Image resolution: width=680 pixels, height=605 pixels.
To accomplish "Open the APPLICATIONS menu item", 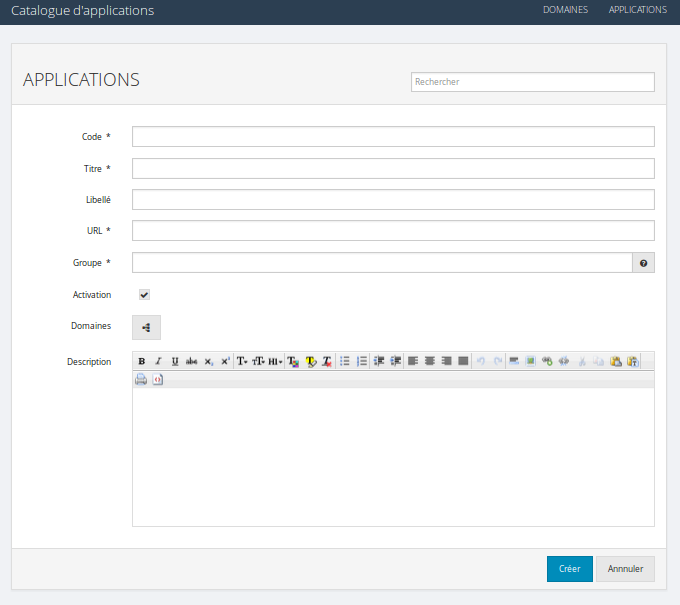I will (x=637, y=10).
